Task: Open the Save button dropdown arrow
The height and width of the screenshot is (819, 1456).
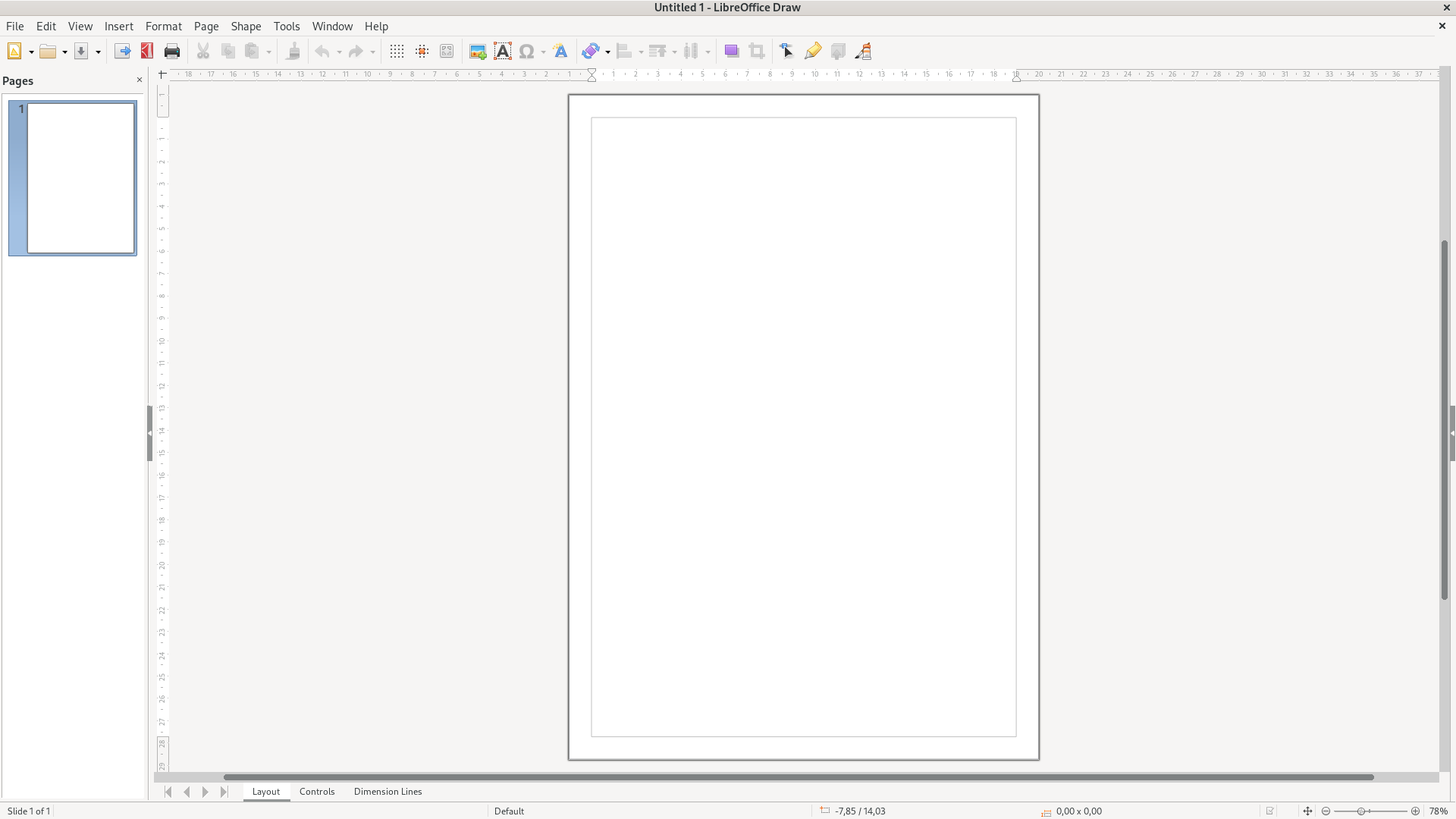Action: point(98,52)
